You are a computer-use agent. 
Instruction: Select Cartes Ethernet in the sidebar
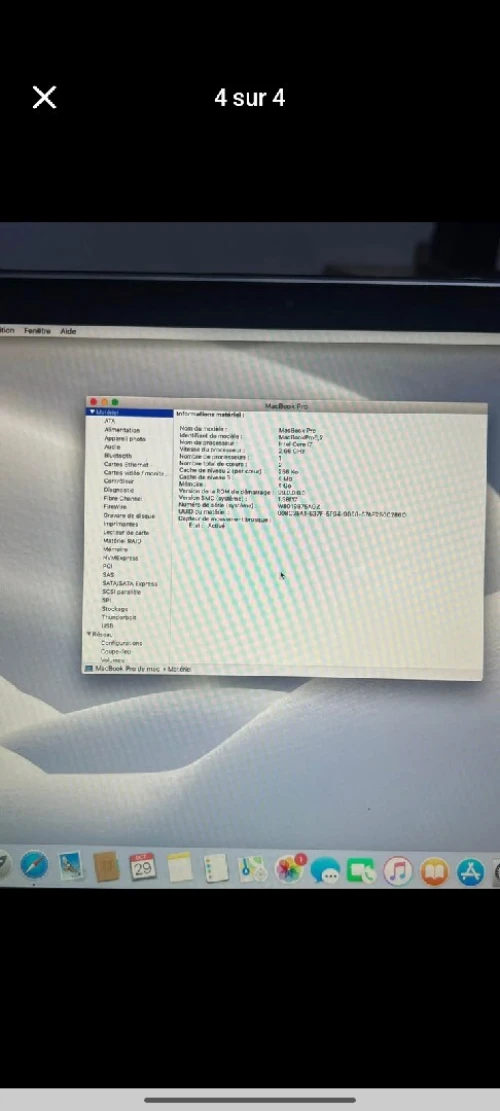pos(126,464)
